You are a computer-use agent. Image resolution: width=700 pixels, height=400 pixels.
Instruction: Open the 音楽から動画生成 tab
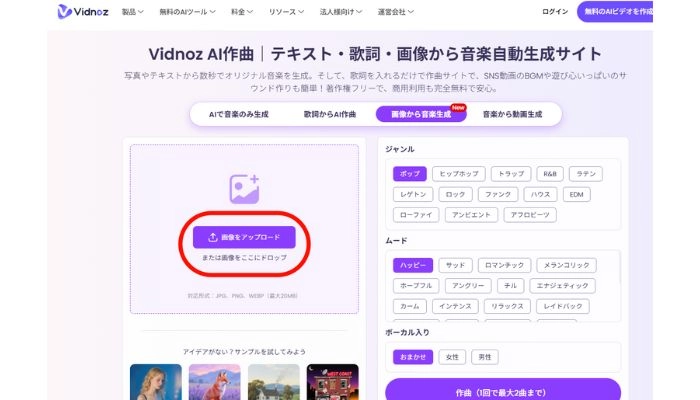coord(512,114)
